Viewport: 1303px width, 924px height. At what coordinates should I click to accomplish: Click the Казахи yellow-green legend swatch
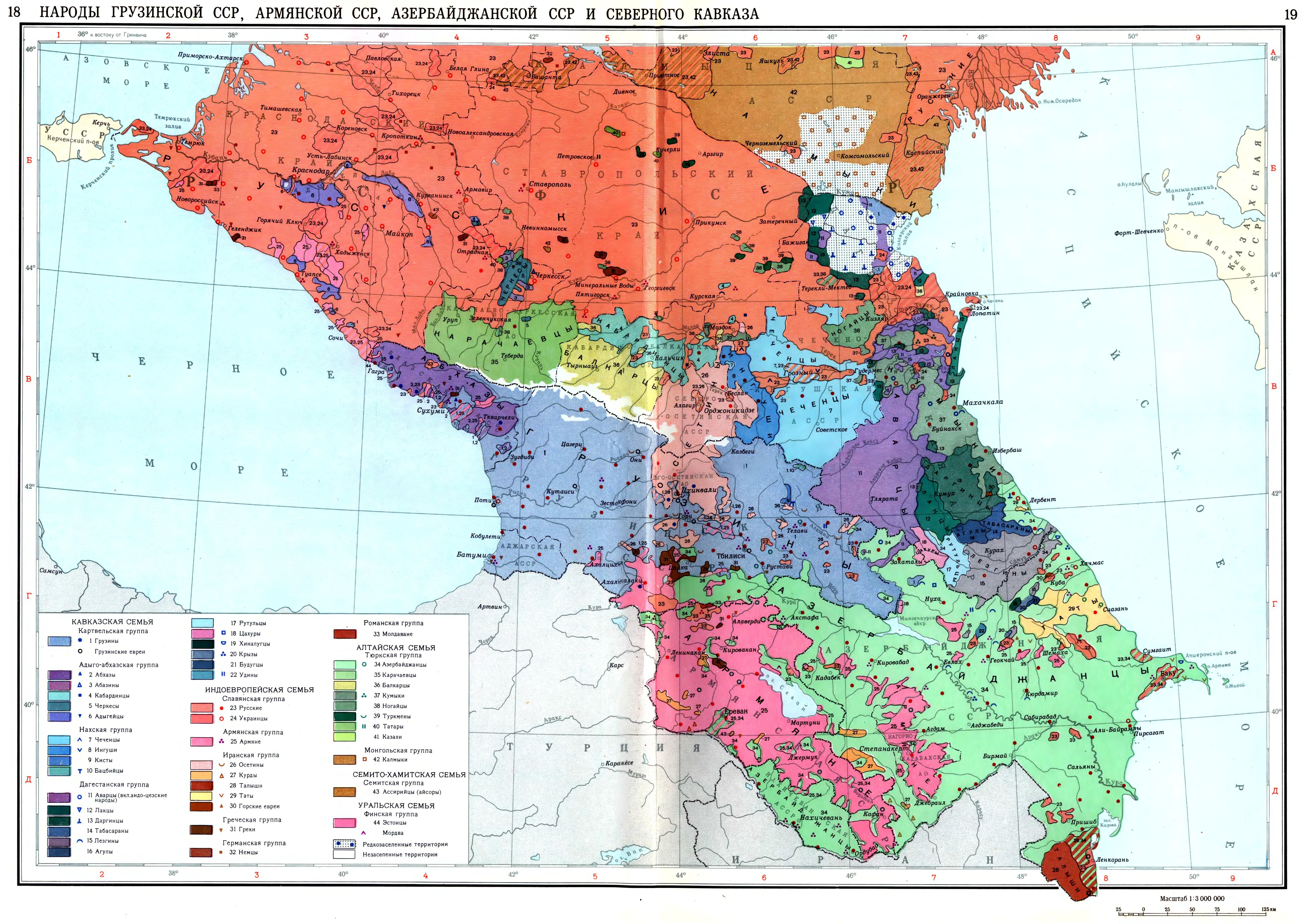(x=345, y=737)
